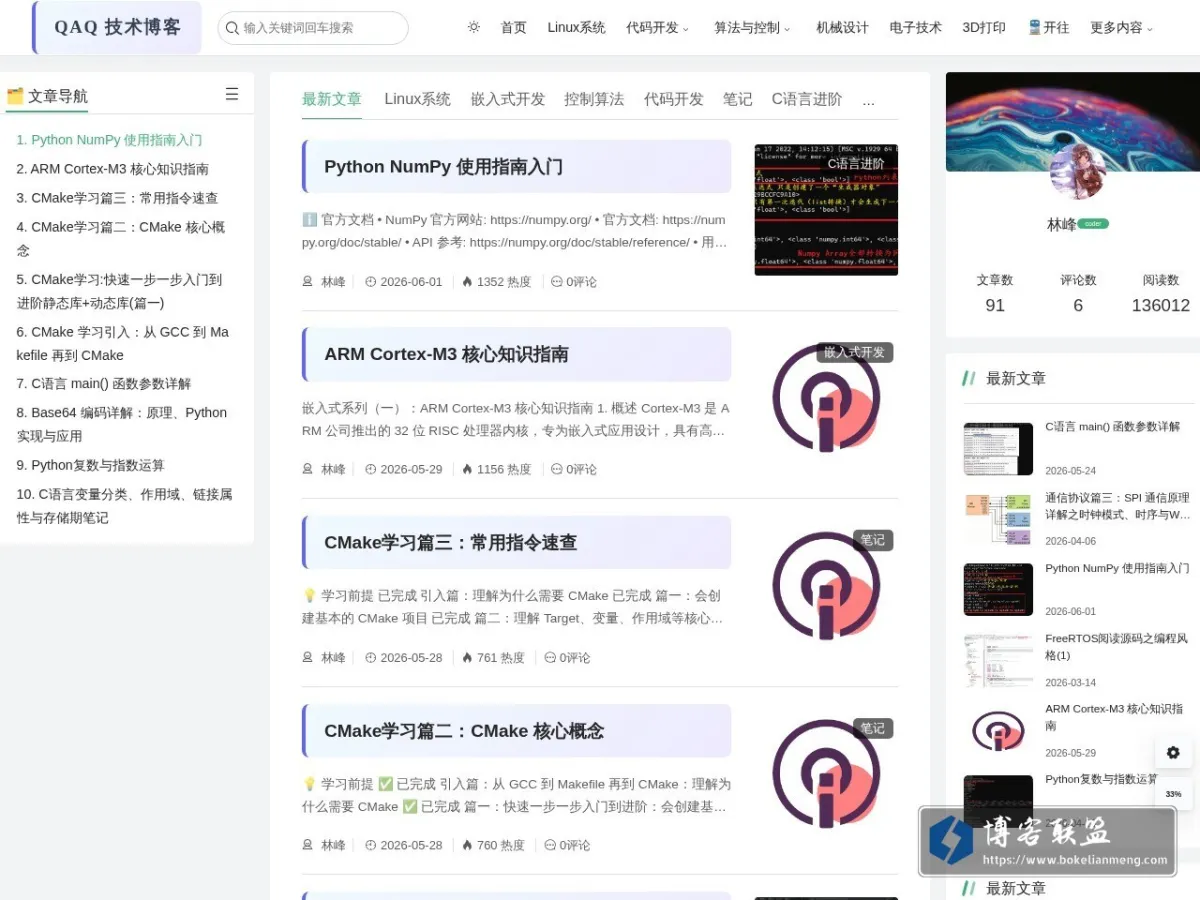Click the comment icon on CMake学习篇二 article

(550, 845)
